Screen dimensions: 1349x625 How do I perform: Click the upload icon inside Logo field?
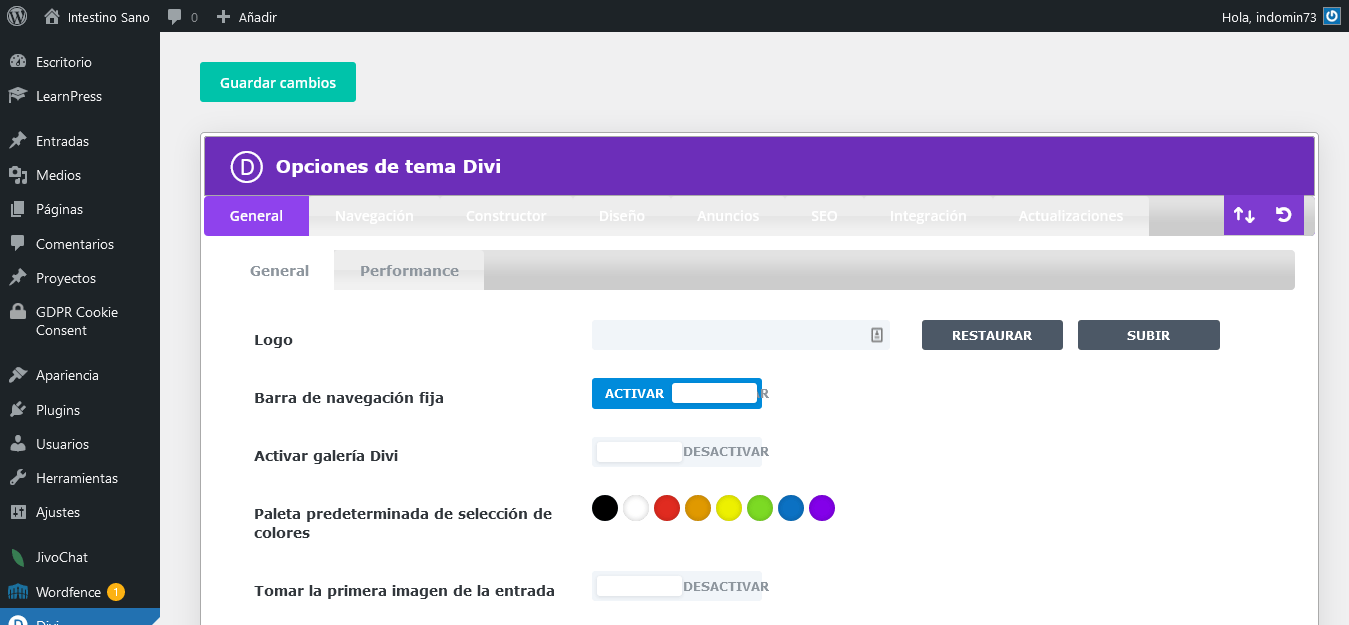pos(876,335)
